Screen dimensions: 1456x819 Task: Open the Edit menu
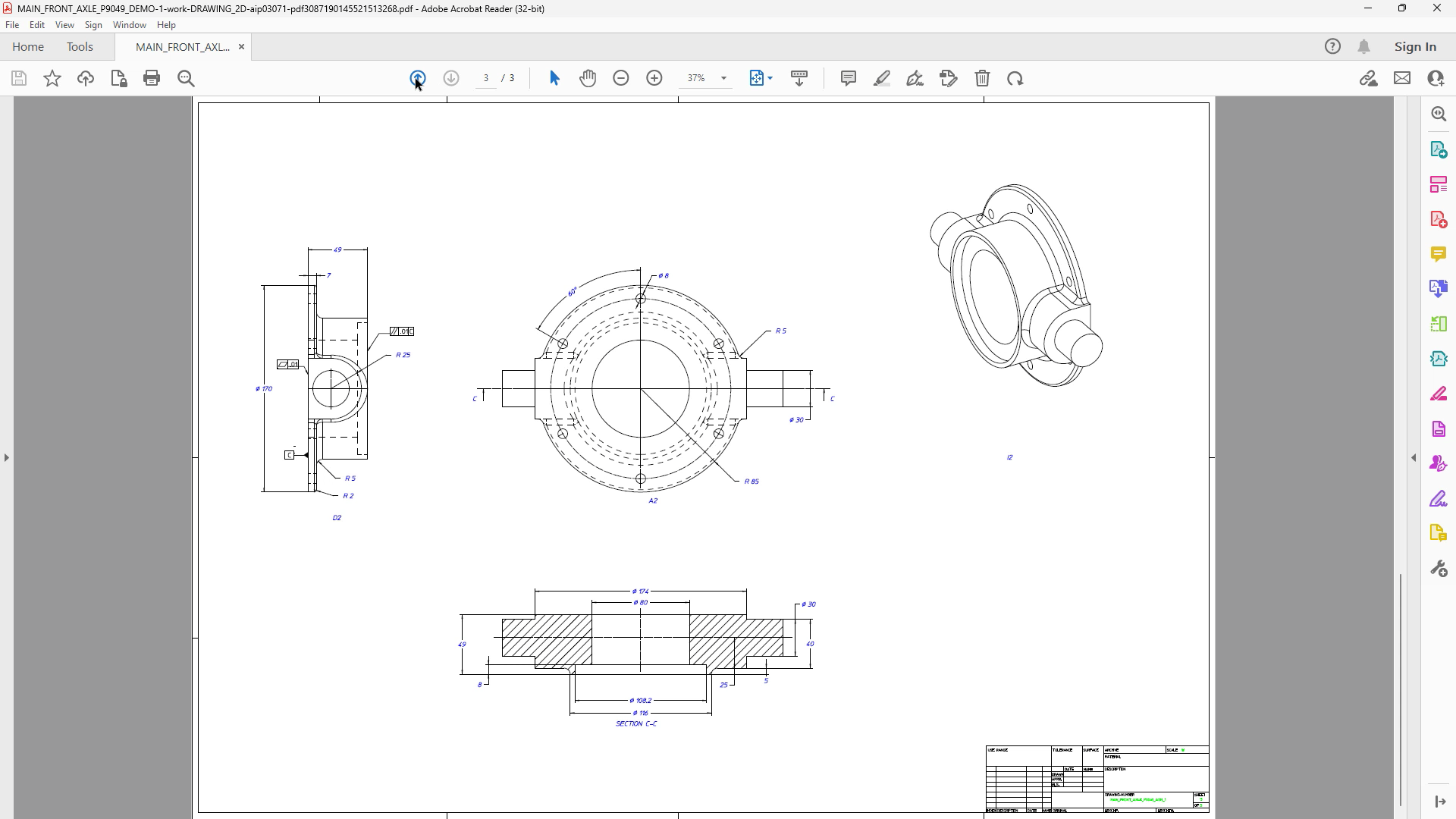tap(36, 25)
